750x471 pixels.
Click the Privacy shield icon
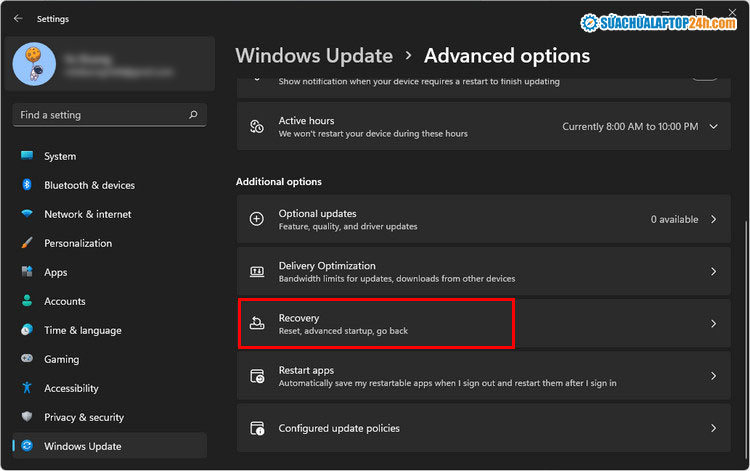point(27,416)
